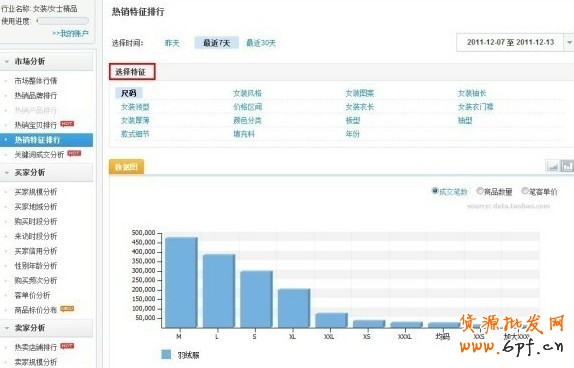Switch to the line chart view icon
The image size is (574, 368).
point(552,167)
